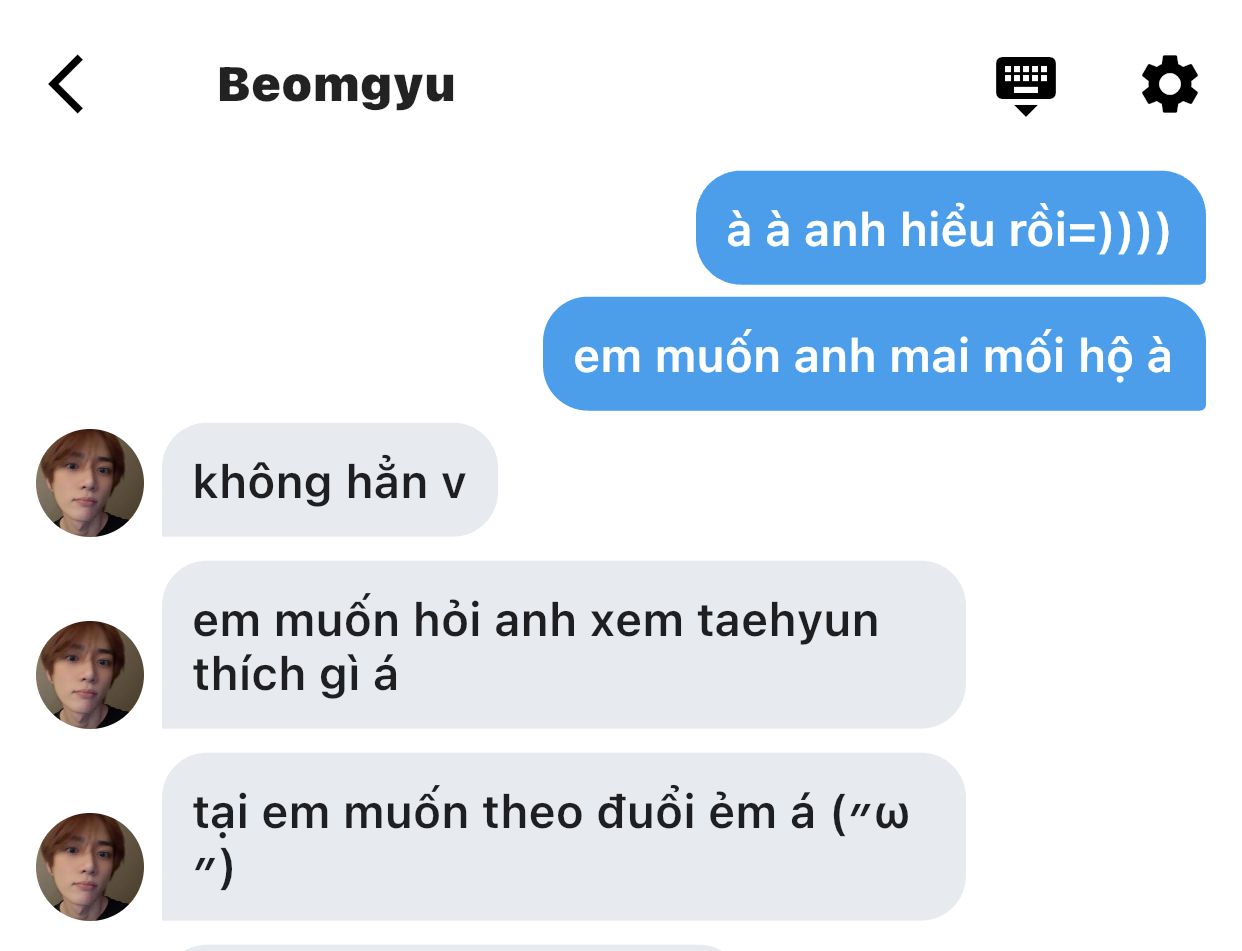Select the 'không hẳn v' message bubble
Viewport: 1242px width, 951px height.
click(329, 480)
